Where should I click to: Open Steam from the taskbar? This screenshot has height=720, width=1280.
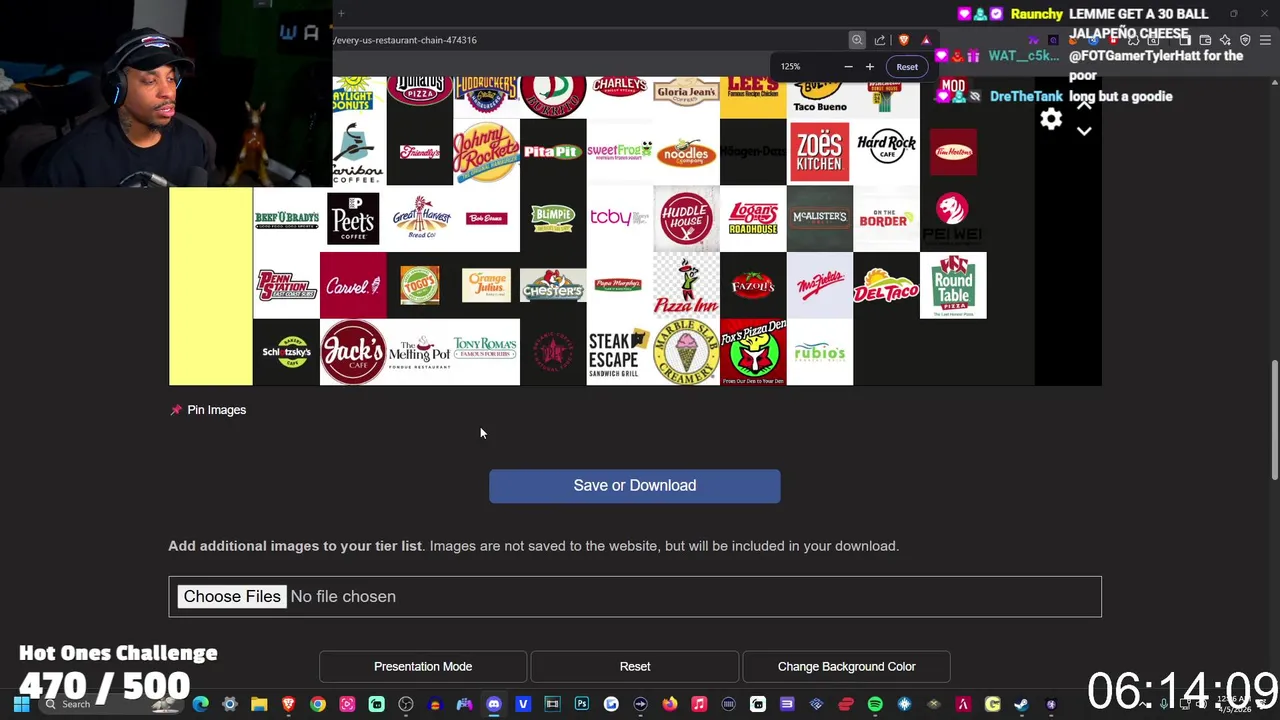click(1021, 704)
